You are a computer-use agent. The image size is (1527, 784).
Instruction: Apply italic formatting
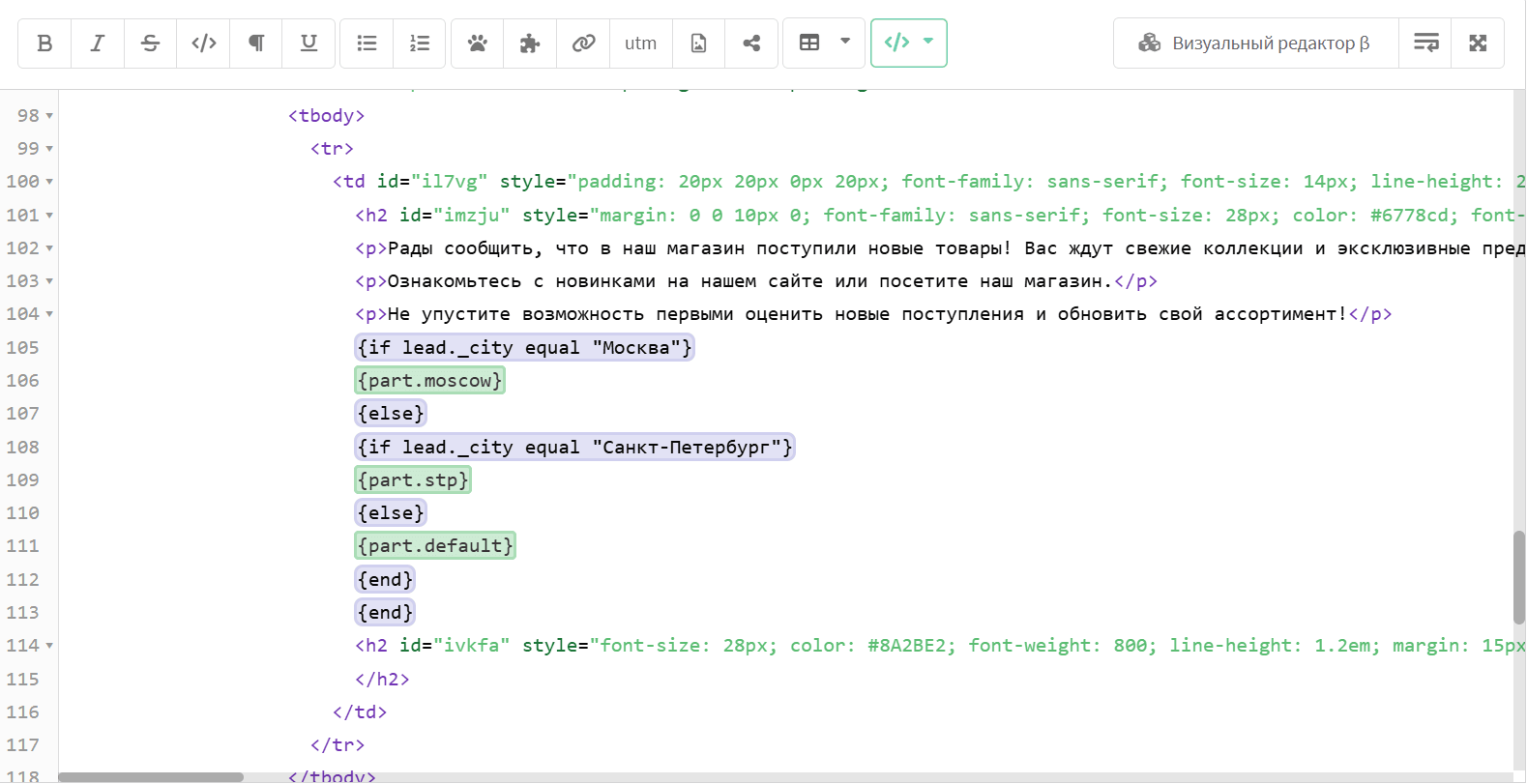(98, 44)
